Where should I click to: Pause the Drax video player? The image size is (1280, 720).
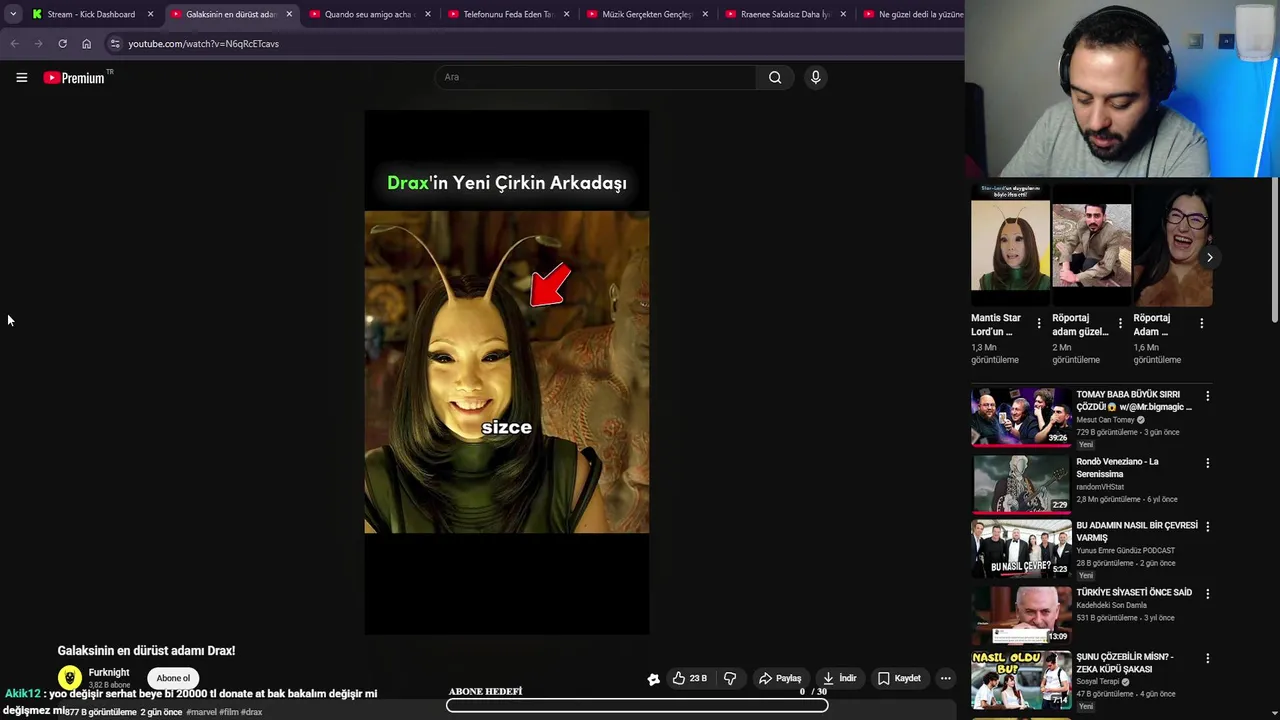coord(507,372)
